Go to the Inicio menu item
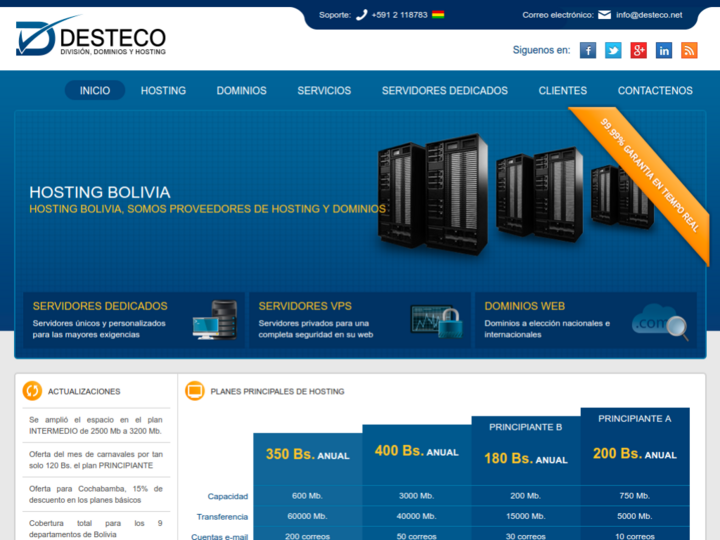720x540 pixels. (95, 90)
